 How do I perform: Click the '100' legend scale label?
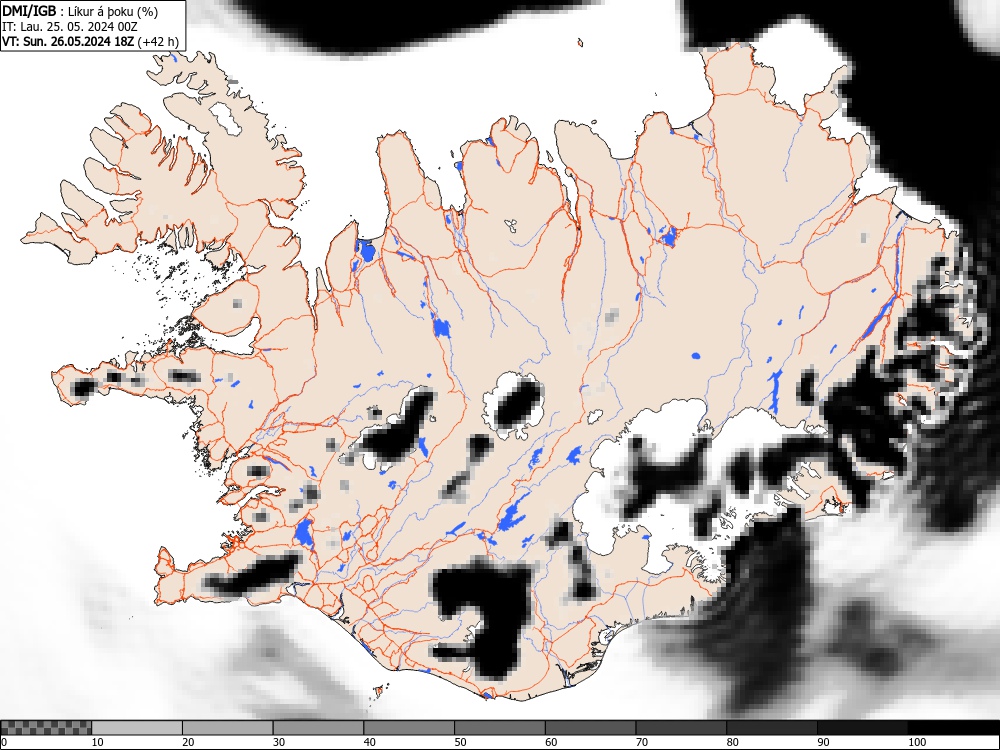click(916, 742)
